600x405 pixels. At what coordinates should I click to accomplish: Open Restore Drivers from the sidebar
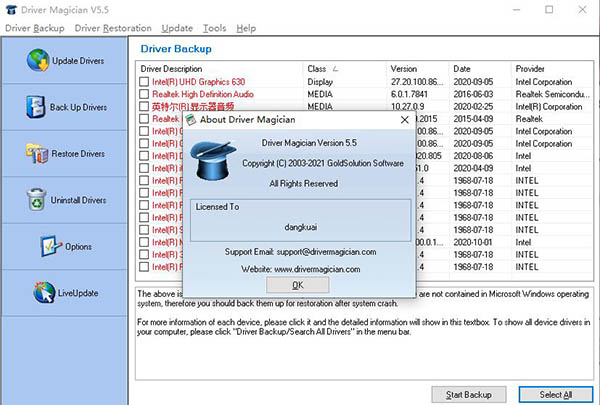click(x=35, y=153)
